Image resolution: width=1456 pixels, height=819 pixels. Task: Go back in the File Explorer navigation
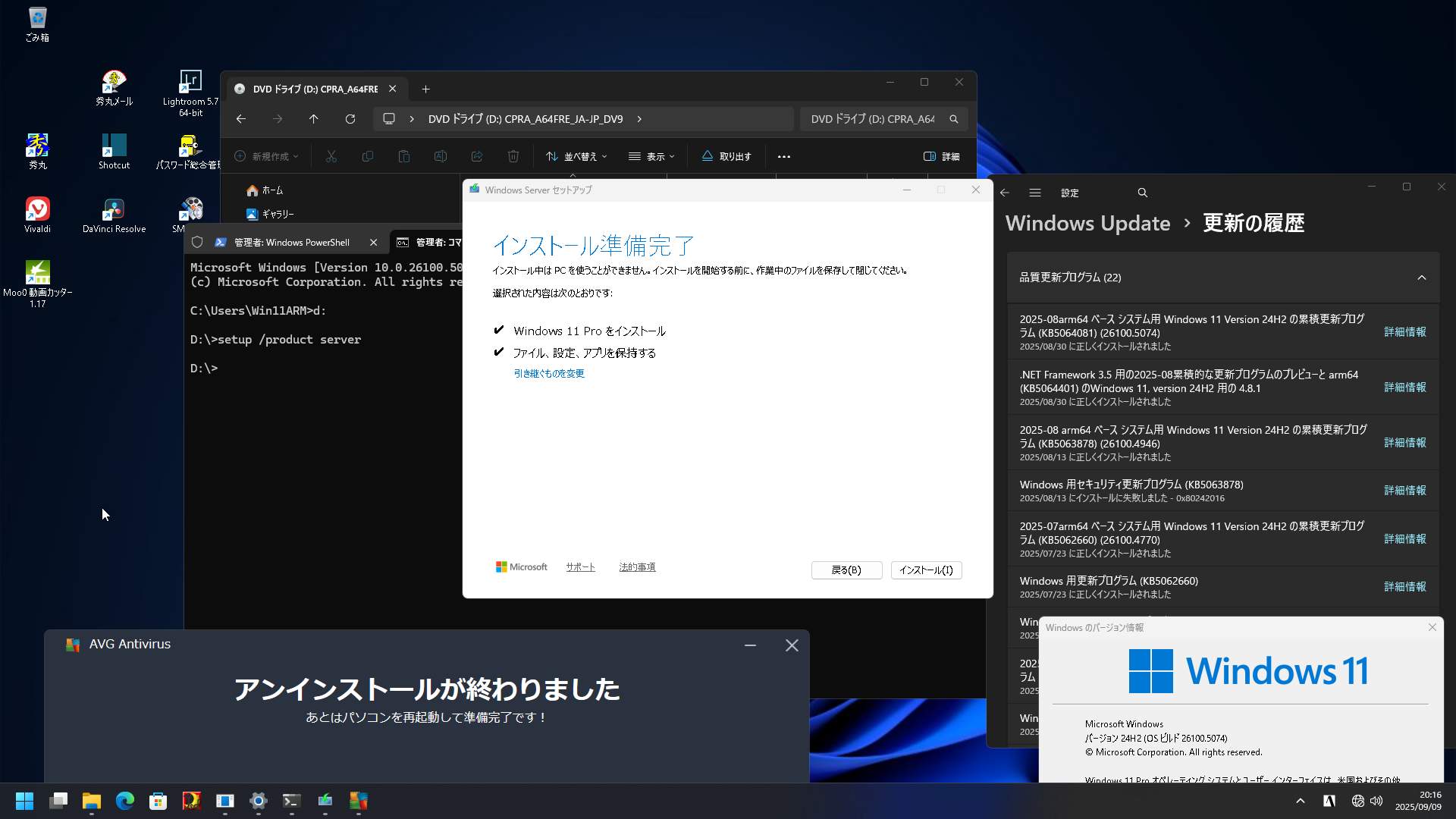[x=240, y=119]
